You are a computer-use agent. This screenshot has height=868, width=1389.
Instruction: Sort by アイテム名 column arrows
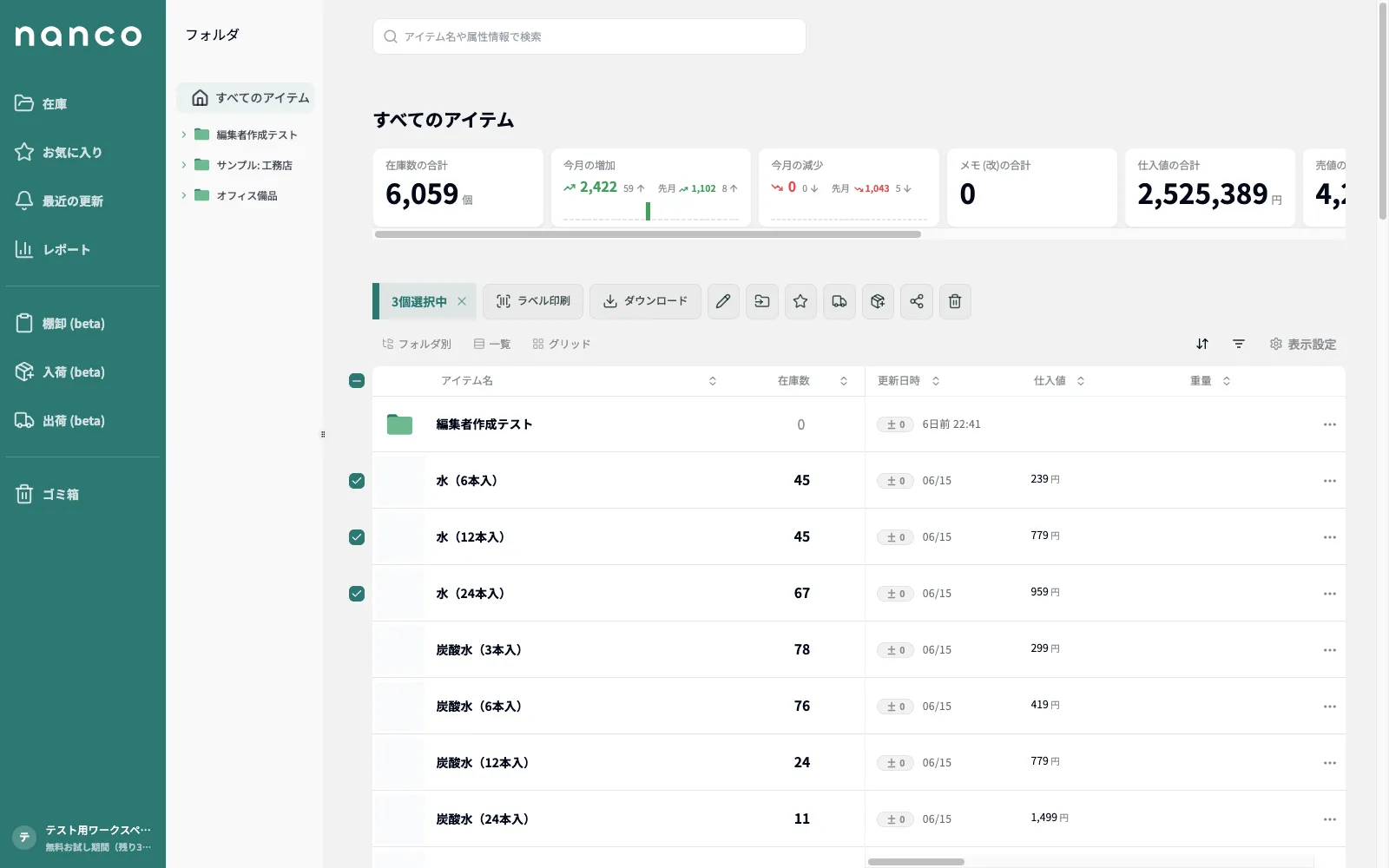coord(713,381)
